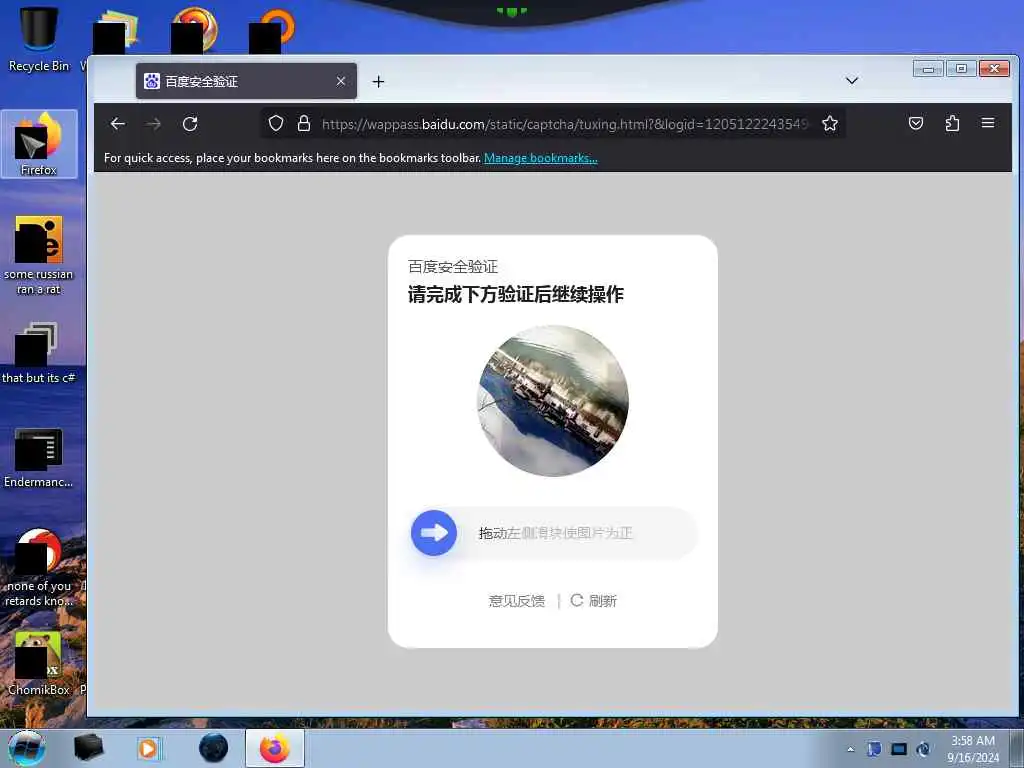Click the 意见反馈 feedback link
1024x768 pixels.
tap(517, 601)
